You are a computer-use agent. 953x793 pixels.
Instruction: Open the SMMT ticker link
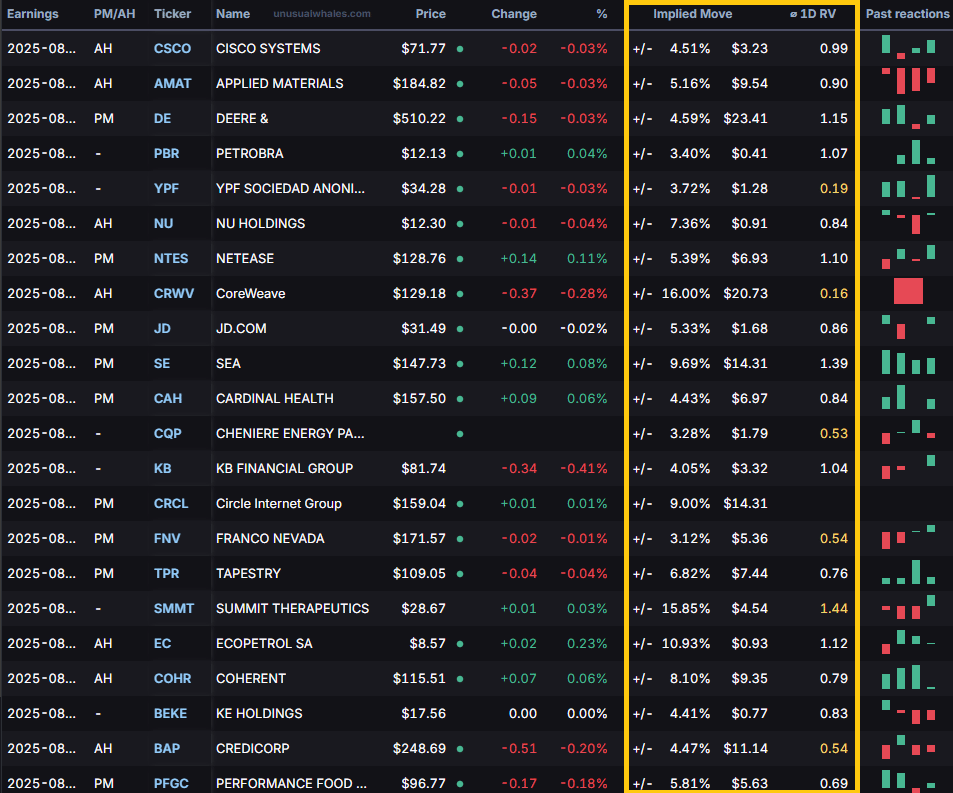174,609
